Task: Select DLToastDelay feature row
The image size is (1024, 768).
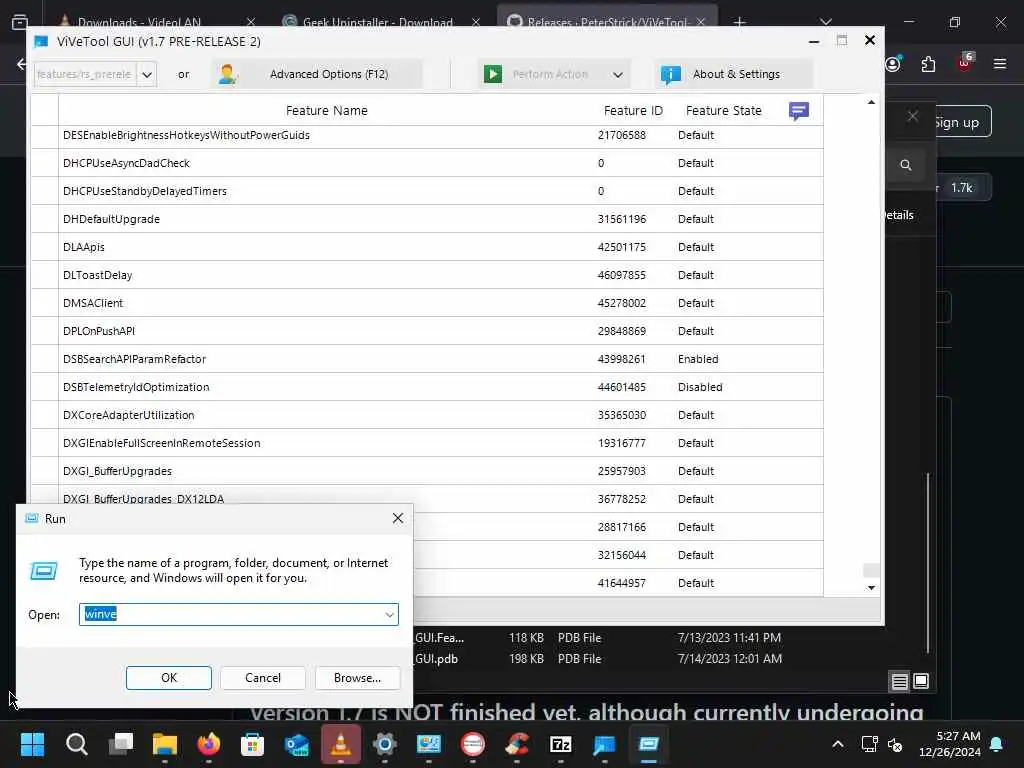Action: (x=427, y=276)
